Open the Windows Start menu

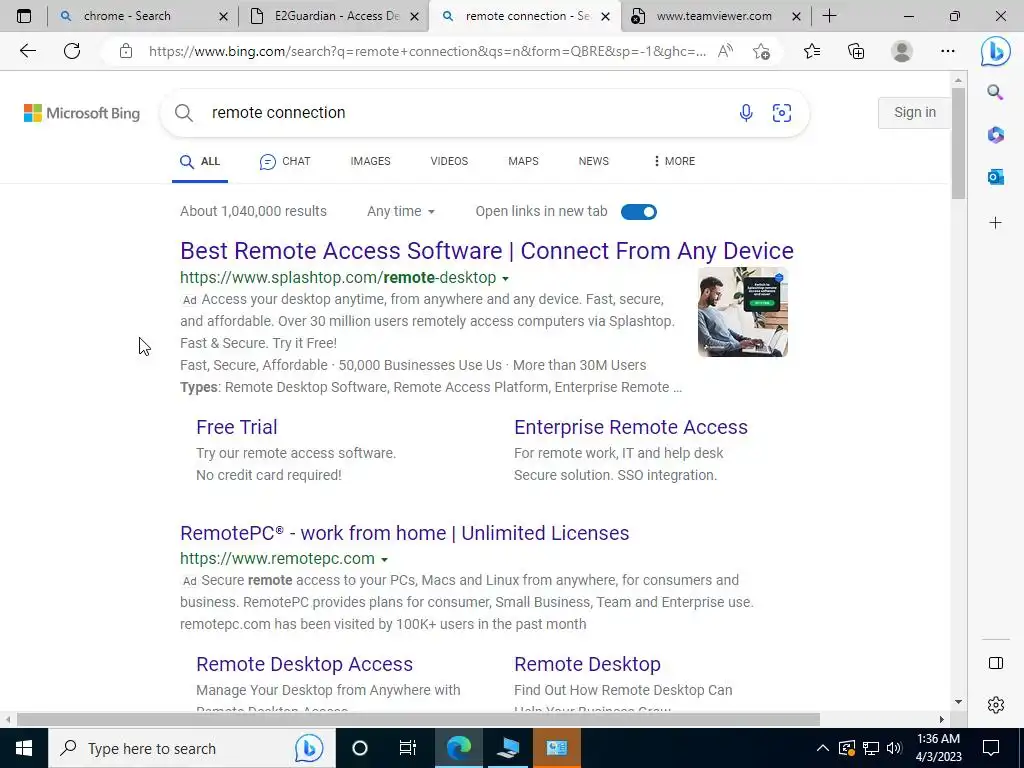click(24, 748)
